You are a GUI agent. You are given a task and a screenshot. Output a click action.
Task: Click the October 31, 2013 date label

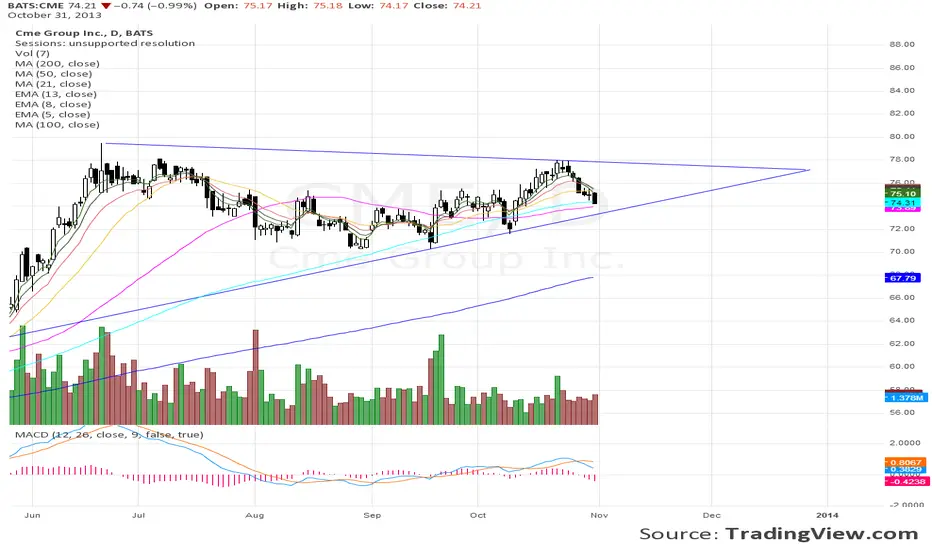(55, 15)
